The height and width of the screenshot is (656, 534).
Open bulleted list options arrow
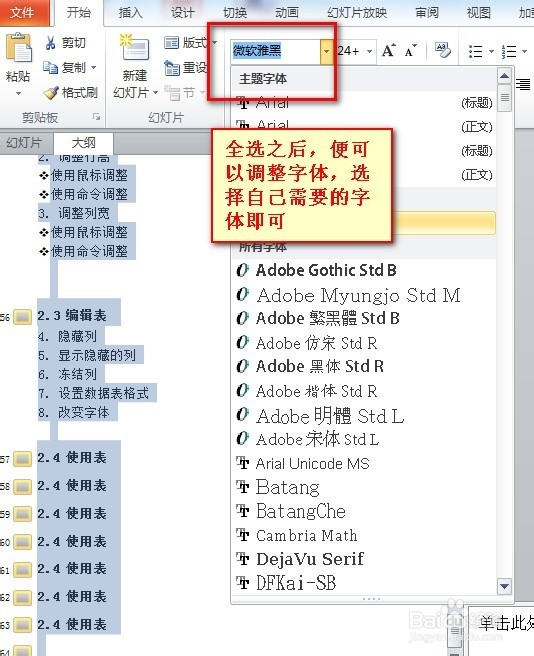coord(491,51)
